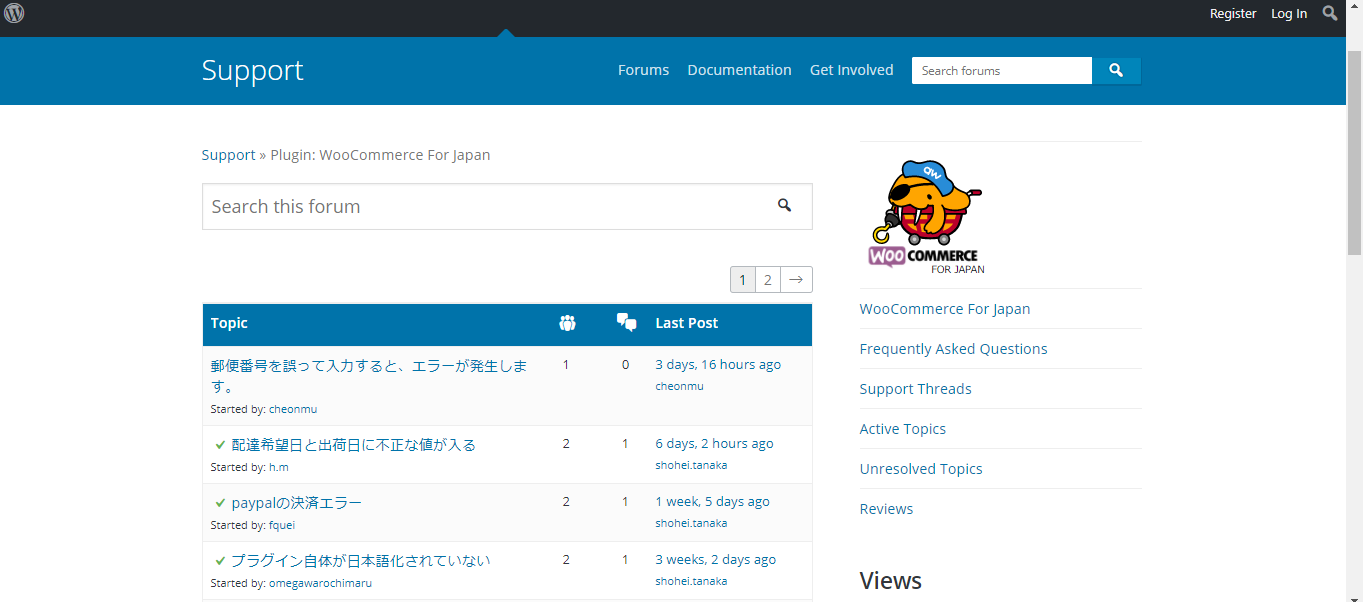Focus the 'Search forums' input field
This screenshot has height=602, width=1366.
[x=1001, y=71]
